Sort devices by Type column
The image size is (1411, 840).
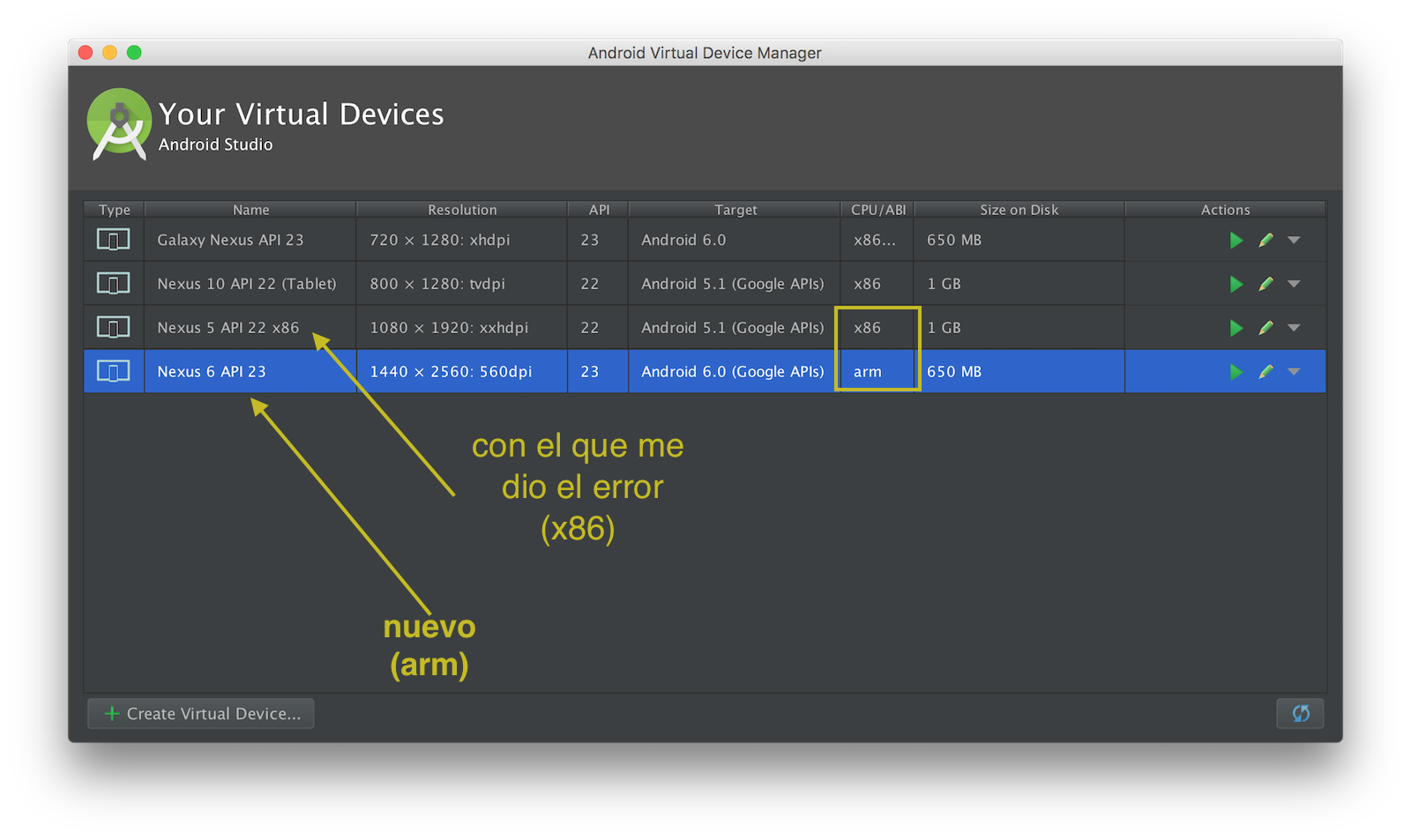pyautogui.click(x=114, y=210)
